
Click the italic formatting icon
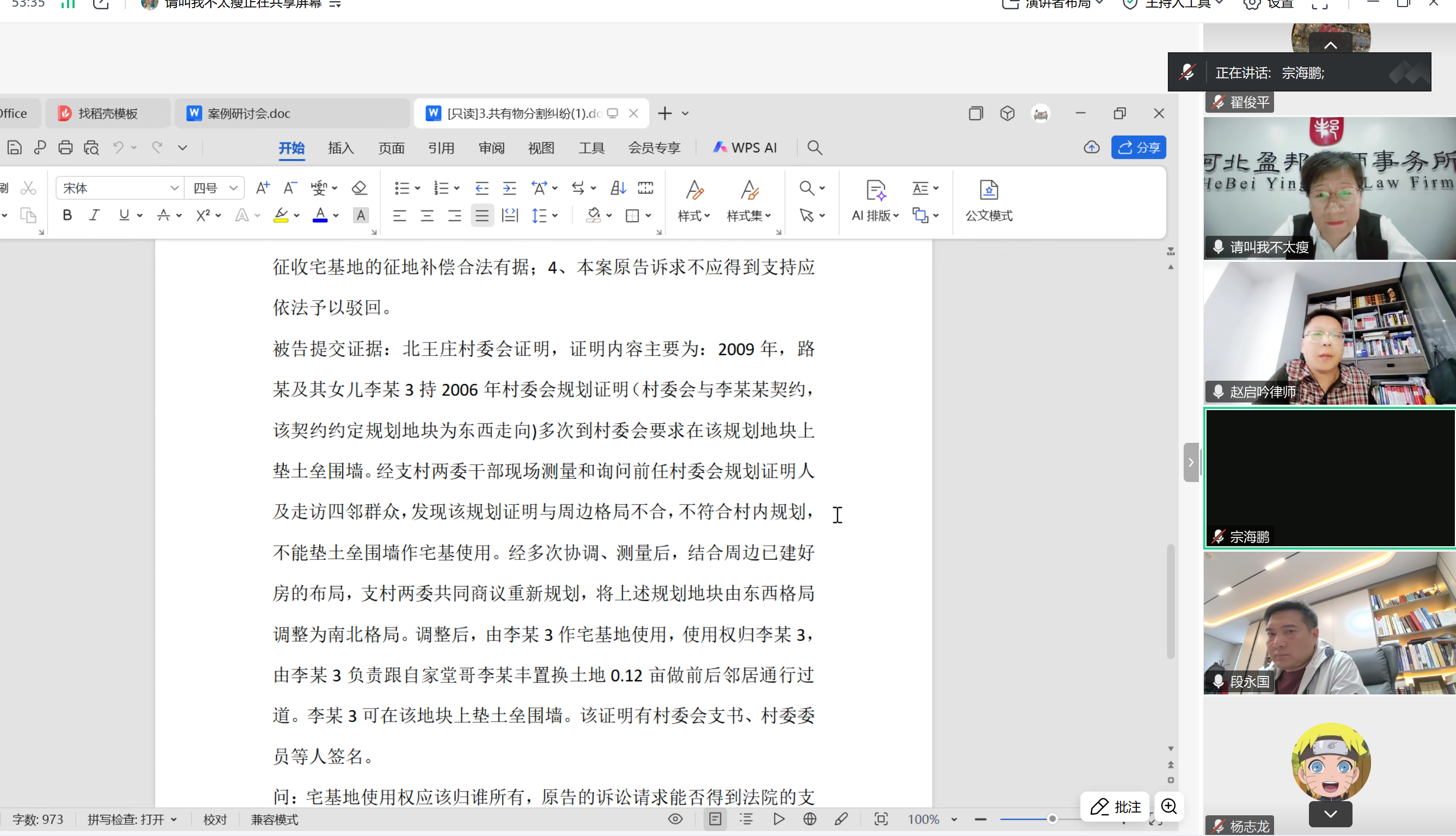pyautogui.click(x=94, y=215)
